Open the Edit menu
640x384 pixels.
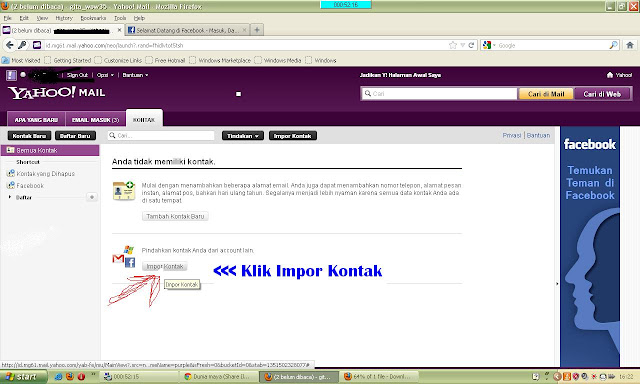coord(24,18)
